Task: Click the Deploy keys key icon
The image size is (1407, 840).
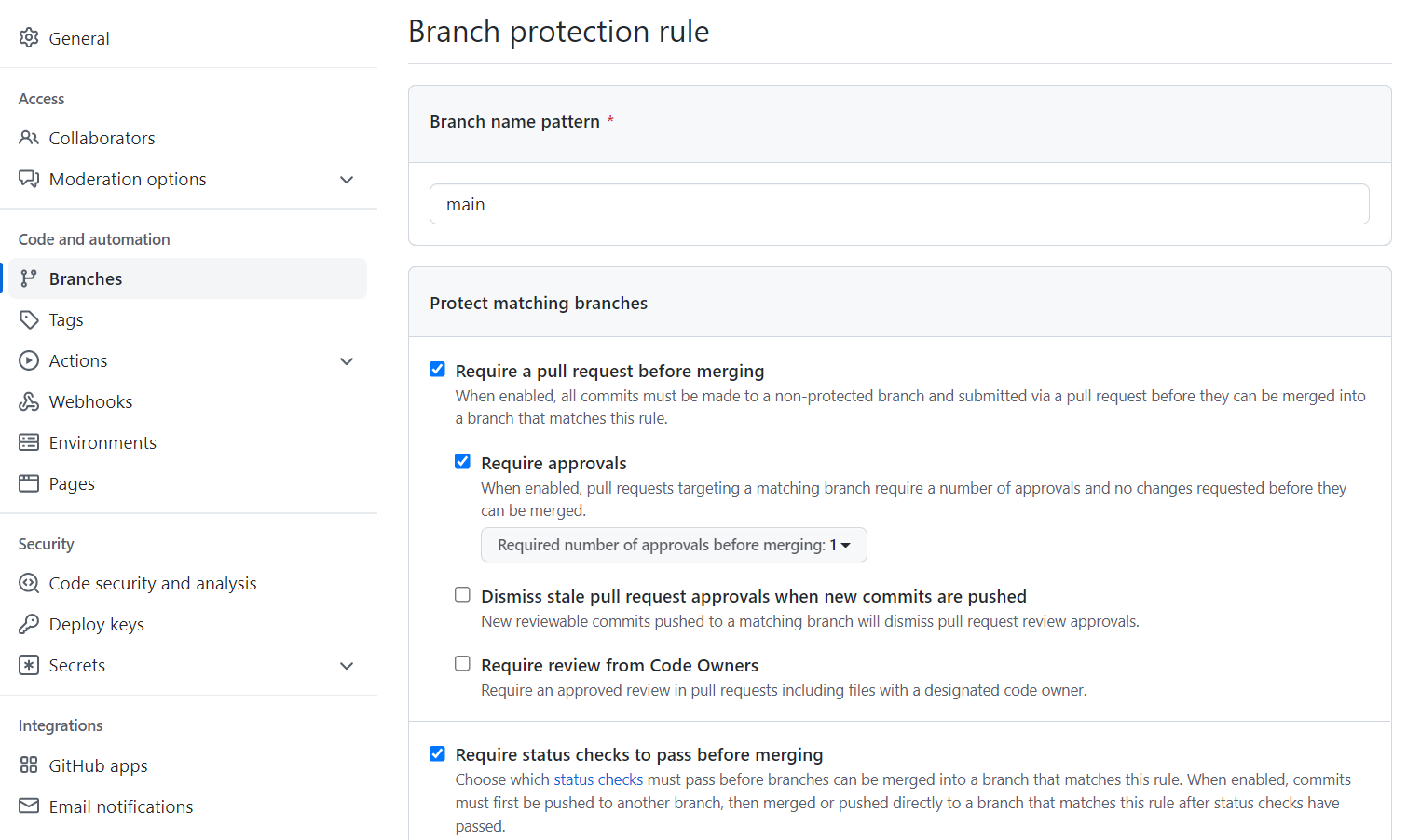Action: [29, 624]
